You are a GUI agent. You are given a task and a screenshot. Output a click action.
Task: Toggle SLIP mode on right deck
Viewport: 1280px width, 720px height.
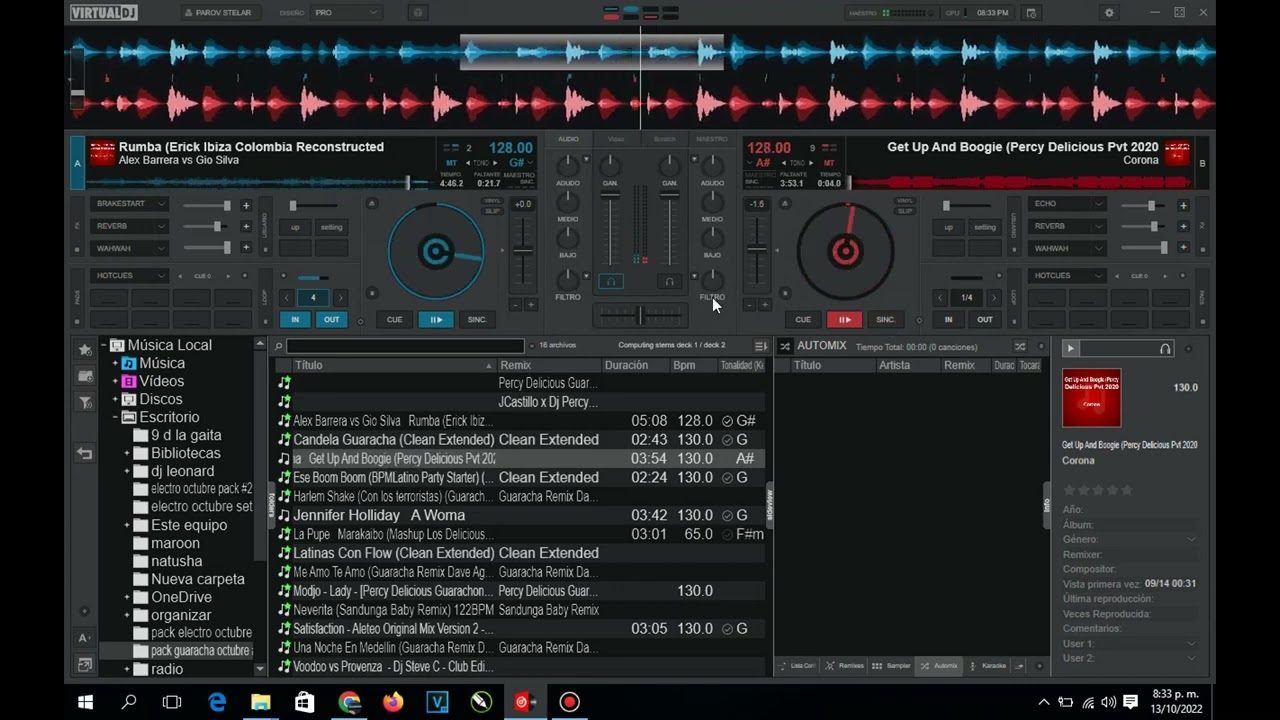coord(905,211)
